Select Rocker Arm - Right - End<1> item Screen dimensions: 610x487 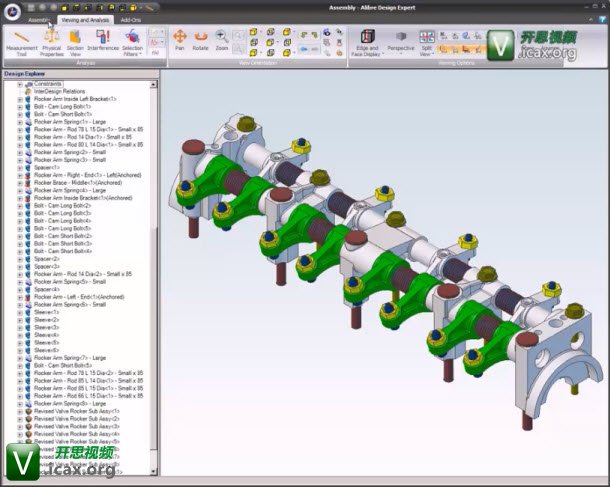tap(88, 175)
